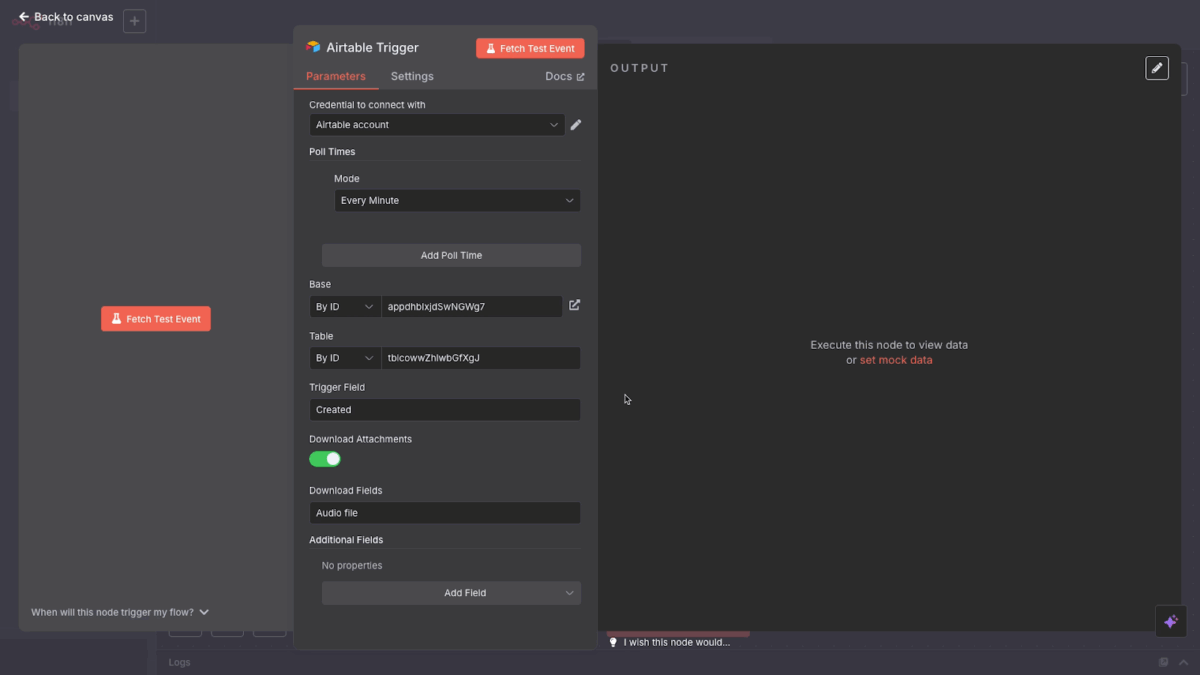Open the base in Airtable via external-link icon
The image size is (1200, 675).
[574, 305]
